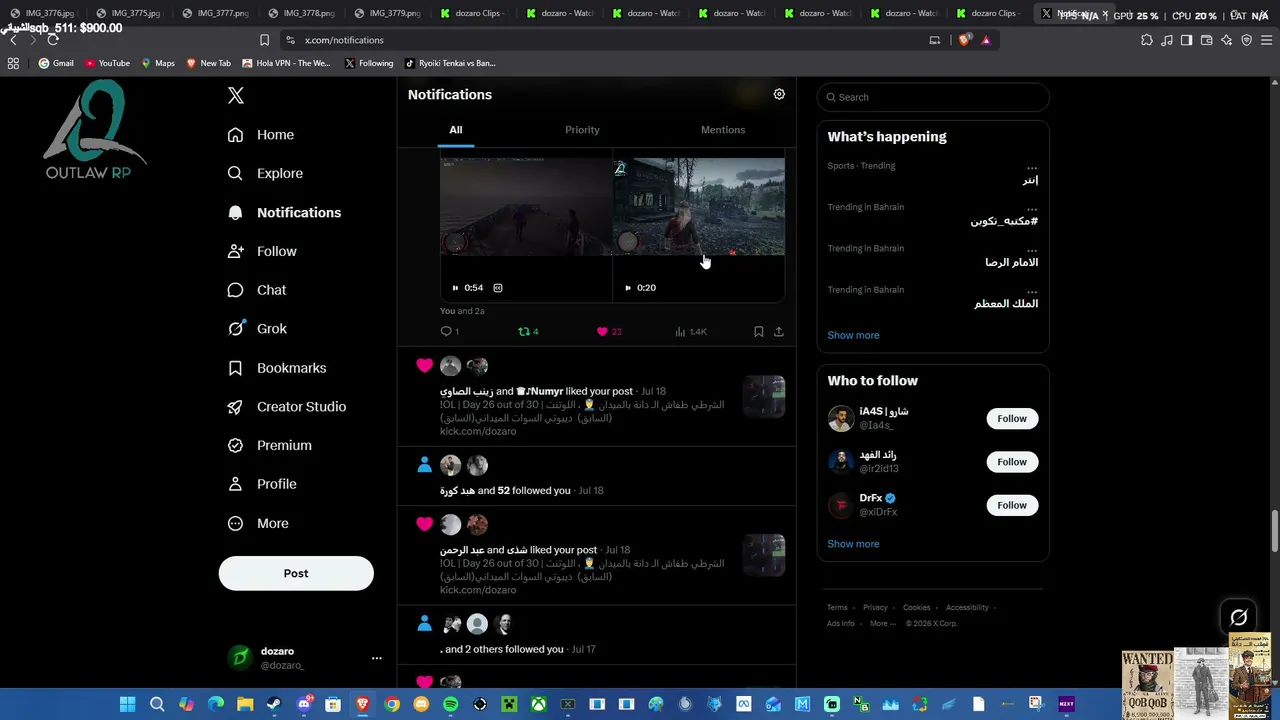Open the Follow page in the sidebar
This screenshot has height=720, width=1280.
point(262,251)
